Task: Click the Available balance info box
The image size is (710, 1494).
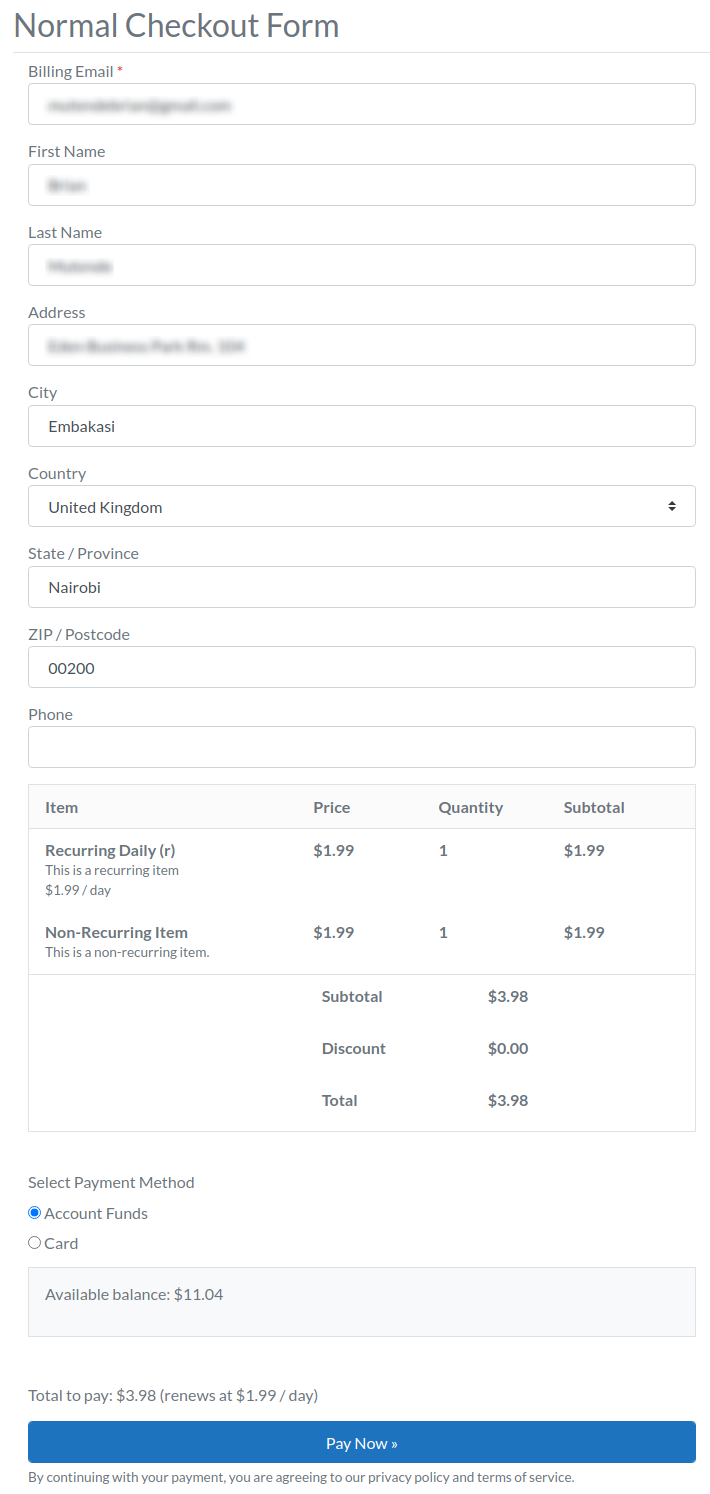Action: 361,1301
